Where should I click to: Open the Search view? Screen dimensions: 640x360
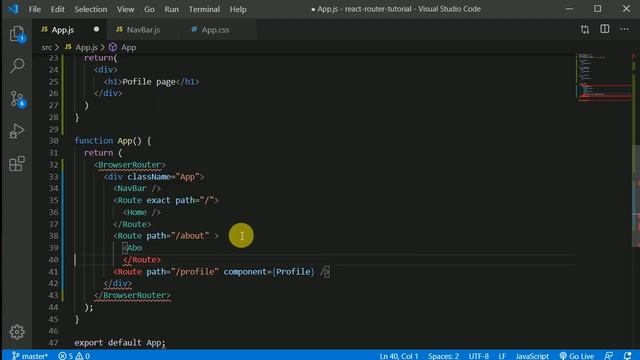tap(17, 66)
